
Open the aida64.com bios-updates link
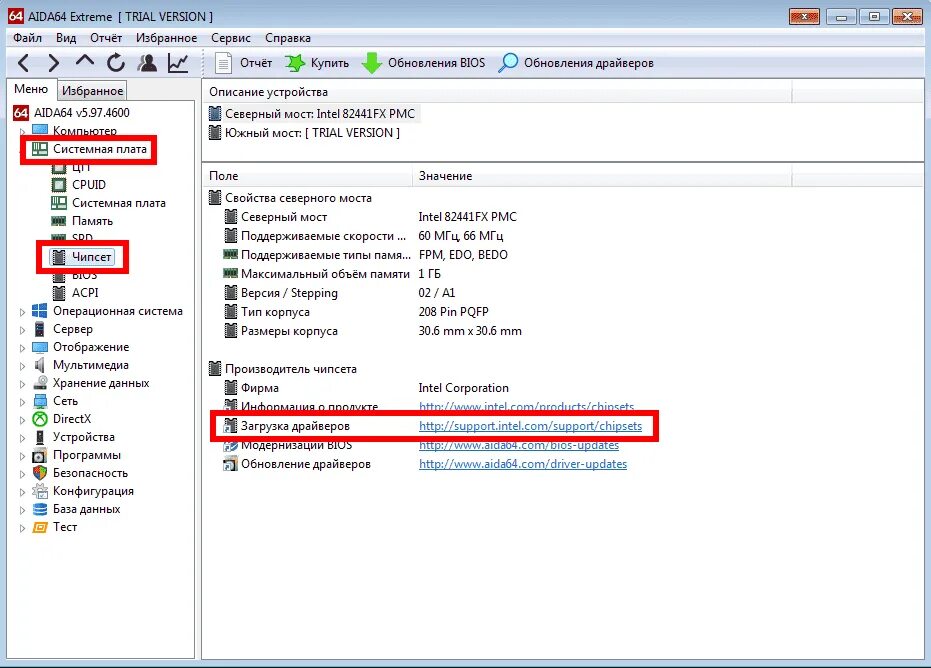tap(519, 445)
